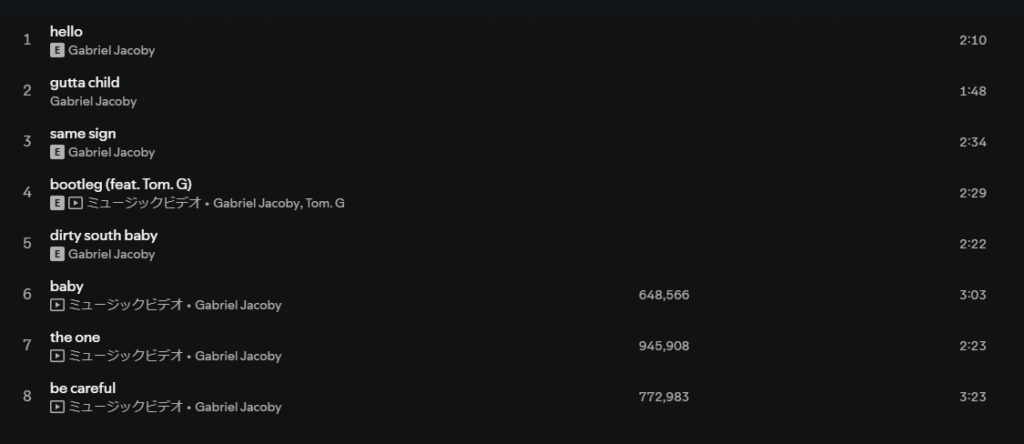
Task: Open Tom. G artist page link
Action: pyautogui.click(x=325, y=204)
